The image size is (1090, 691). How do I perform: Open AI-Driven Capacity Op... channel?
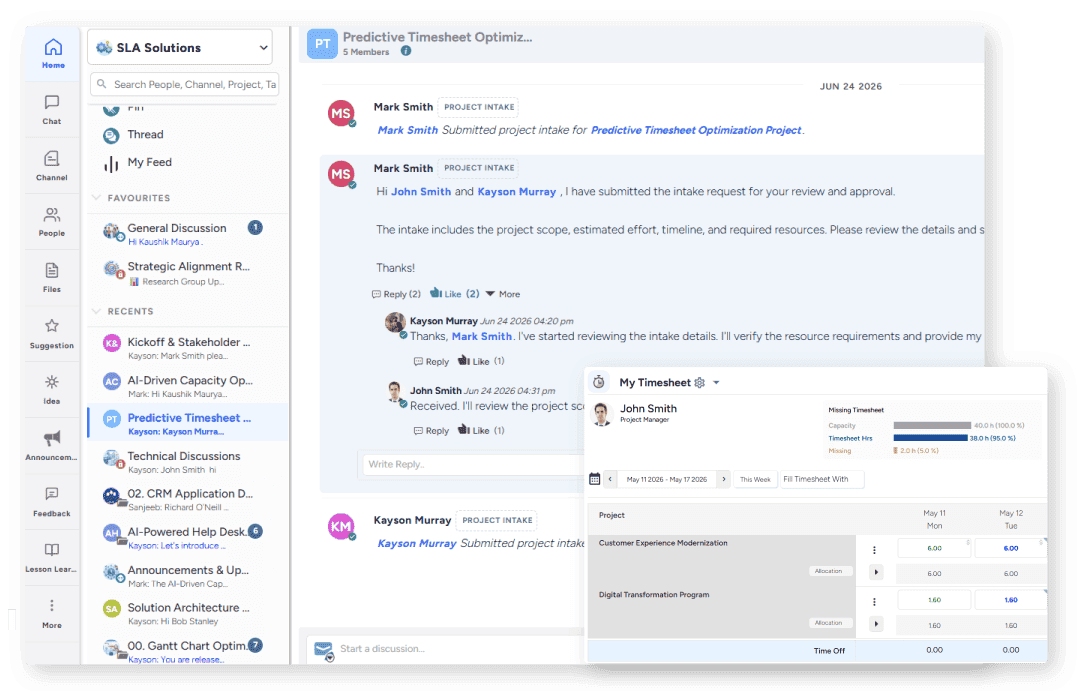click(x=188, y=386)
